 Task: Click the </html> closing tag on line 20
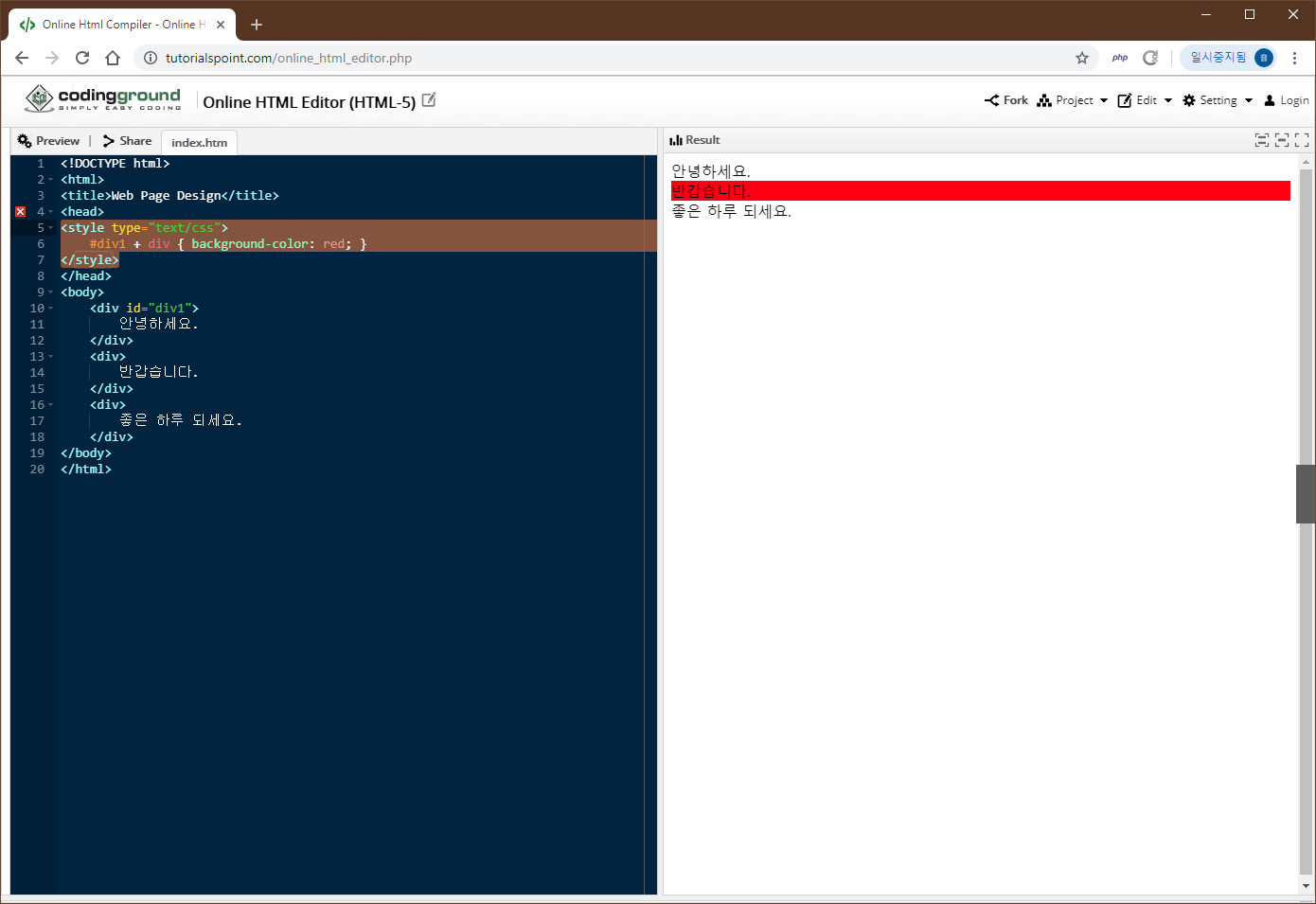[86, 470]
